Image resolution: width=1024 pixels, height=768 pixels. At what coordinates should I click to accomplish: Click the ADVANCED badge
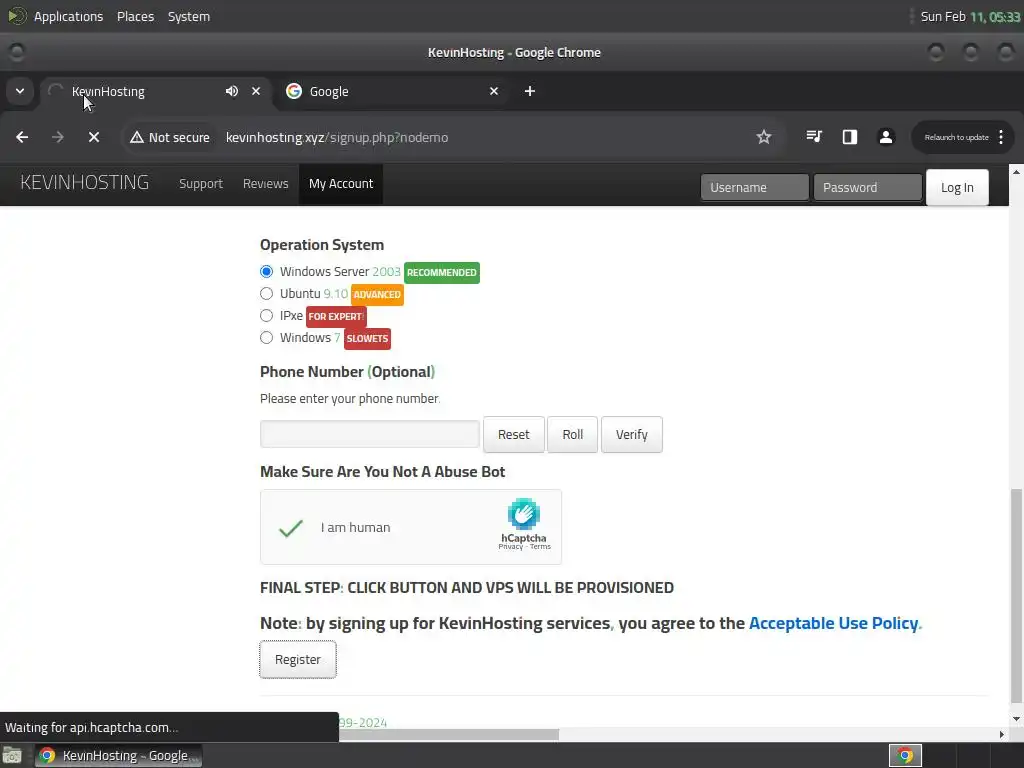pyautogui.click(x=377, y=295)
